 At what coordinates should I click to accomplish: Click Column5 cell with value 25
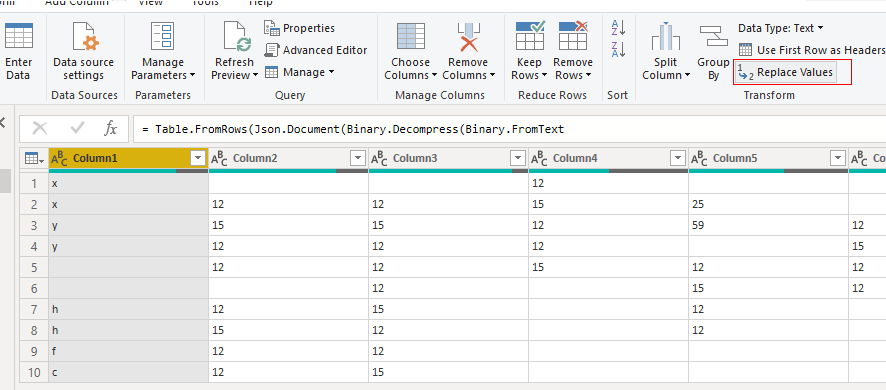tap(768, 204)
